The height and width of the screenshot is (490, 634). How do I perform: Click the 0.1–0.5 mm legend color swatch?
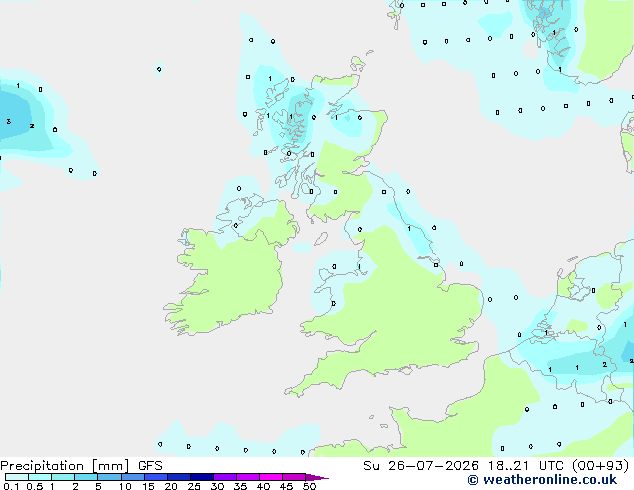tap(17, 477)
